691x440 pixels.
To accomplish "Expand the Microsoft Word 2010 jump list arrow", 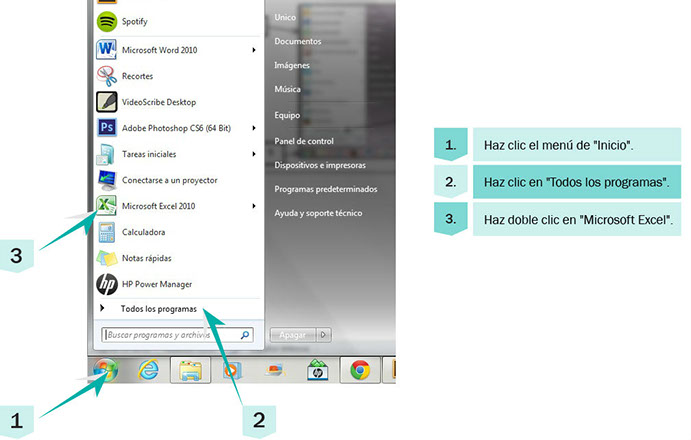I will point(254,50).
